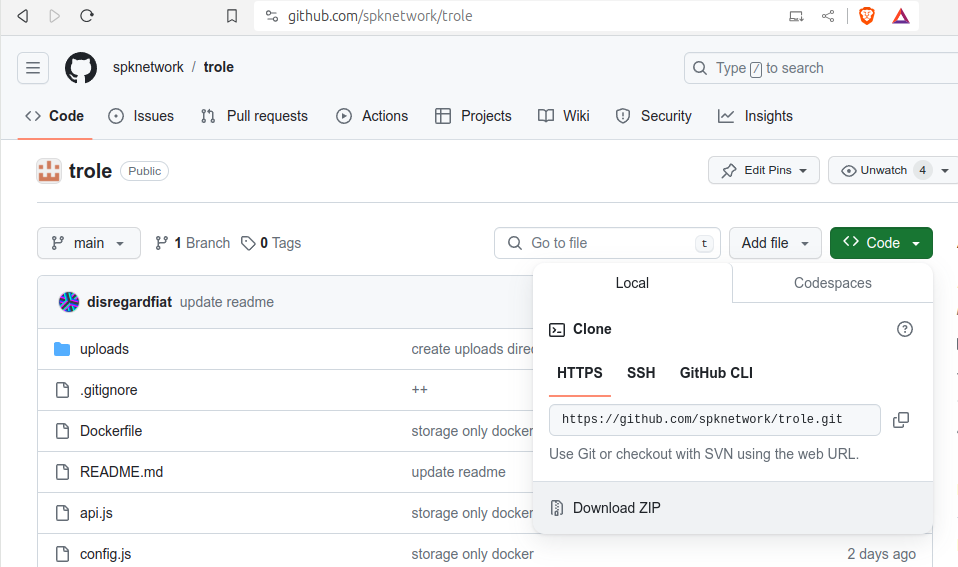Open the clone help question icon
958x567 pixels.
pyautogui.click(x=904, y=329)
